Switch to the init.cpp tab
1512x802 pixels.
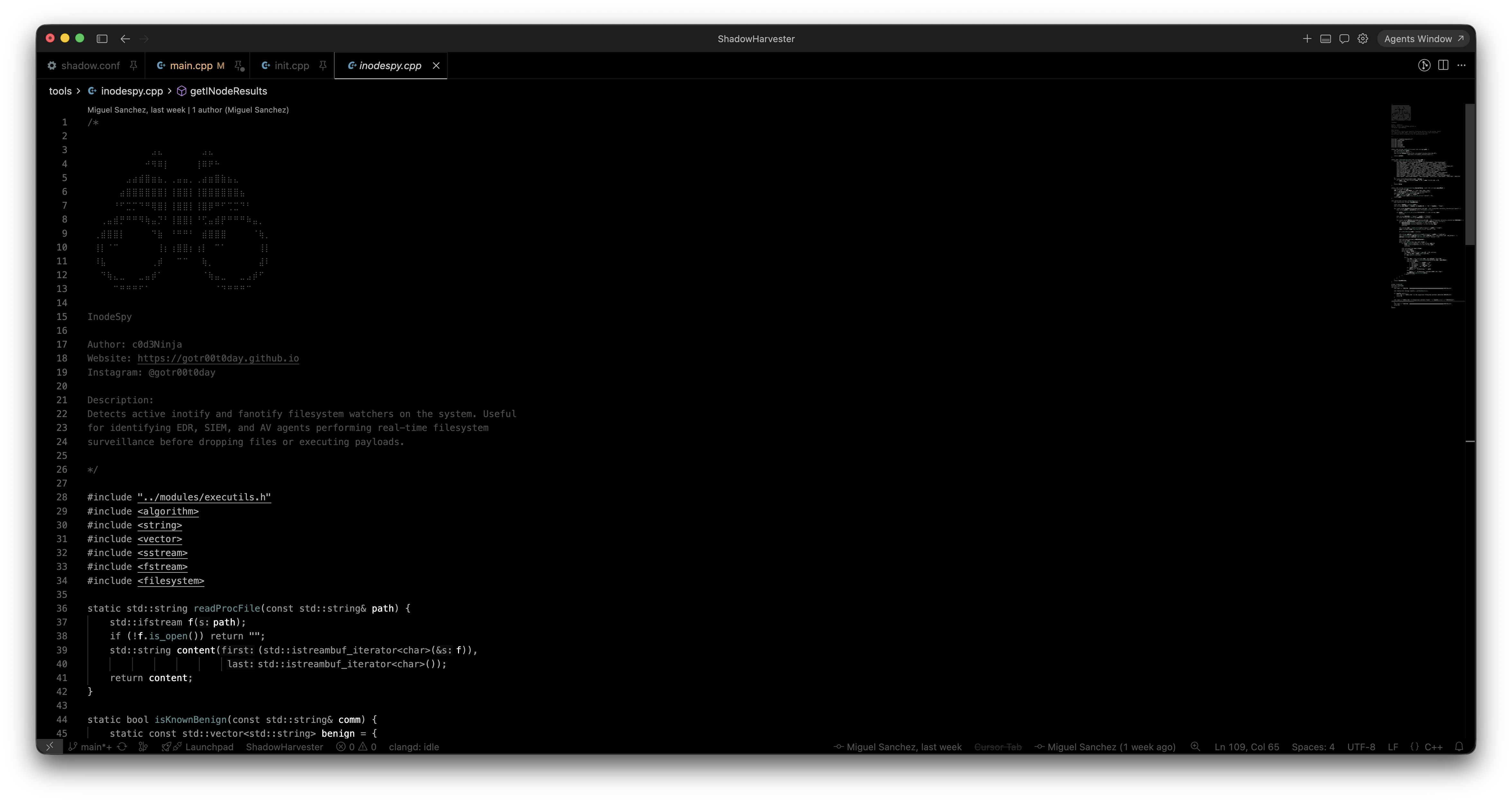[x=292, y=66]
